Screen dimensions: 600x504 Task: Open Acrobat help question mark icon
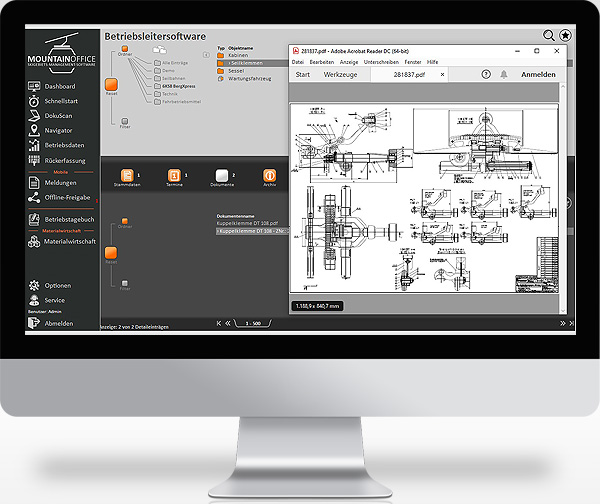tap(486, 74)
